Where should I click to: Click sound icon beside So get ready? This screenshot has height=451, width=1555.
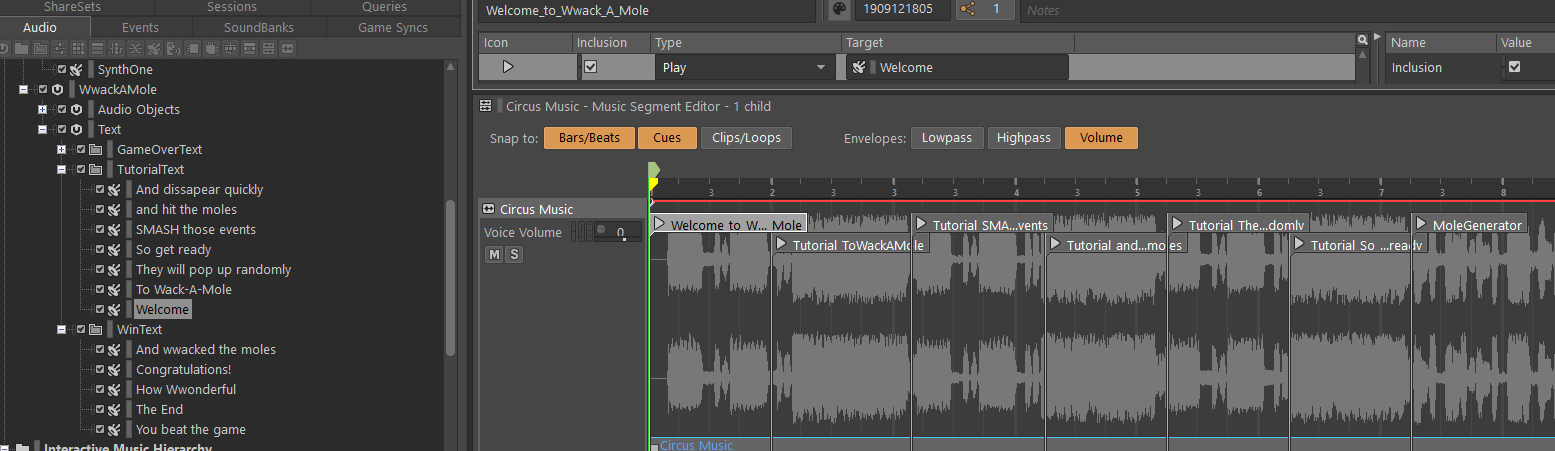coord(114,250)
